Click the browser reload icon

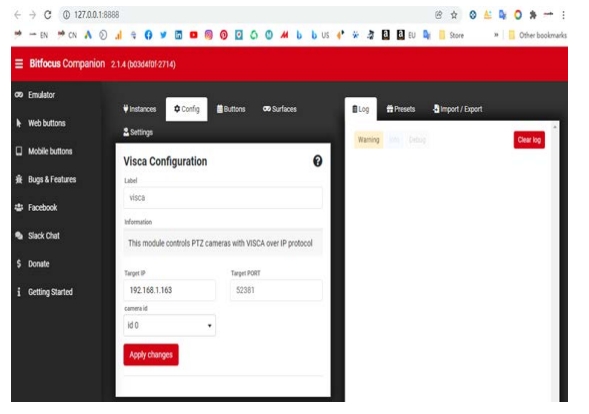47,15
